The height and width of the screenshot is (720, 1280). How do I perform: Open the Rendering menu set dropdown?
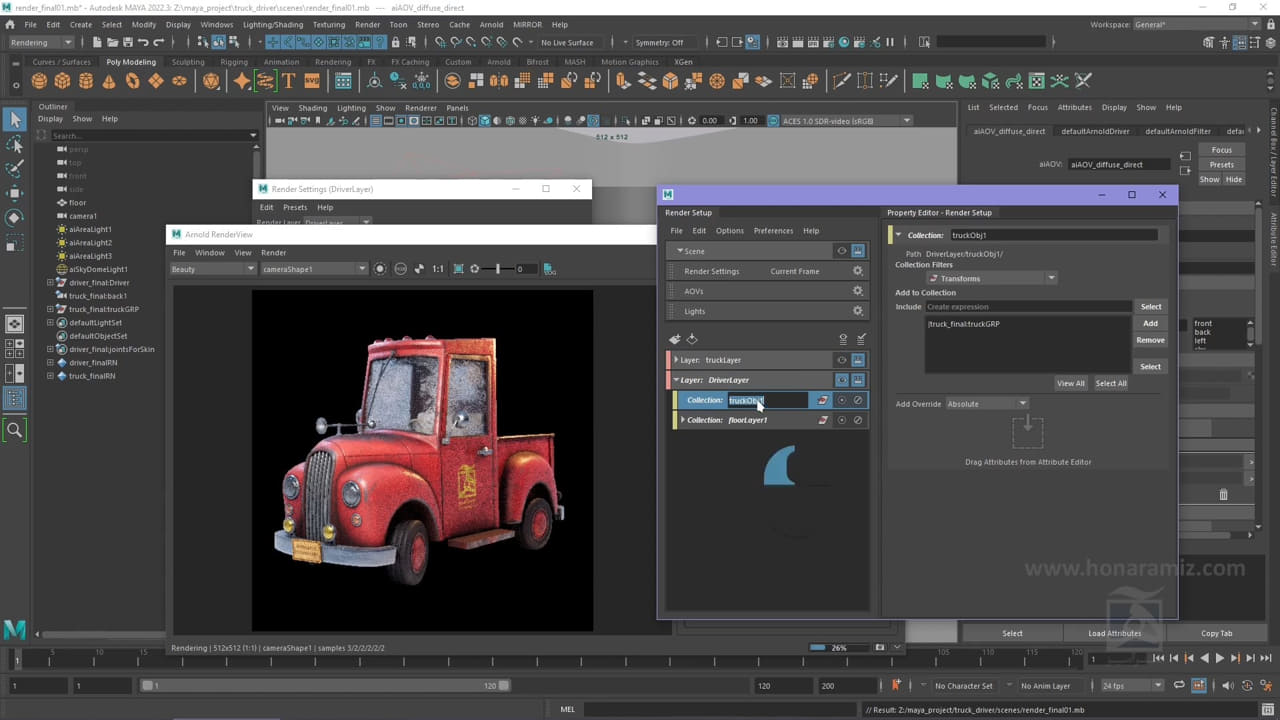pyautogui.click(x=41, y=42)
